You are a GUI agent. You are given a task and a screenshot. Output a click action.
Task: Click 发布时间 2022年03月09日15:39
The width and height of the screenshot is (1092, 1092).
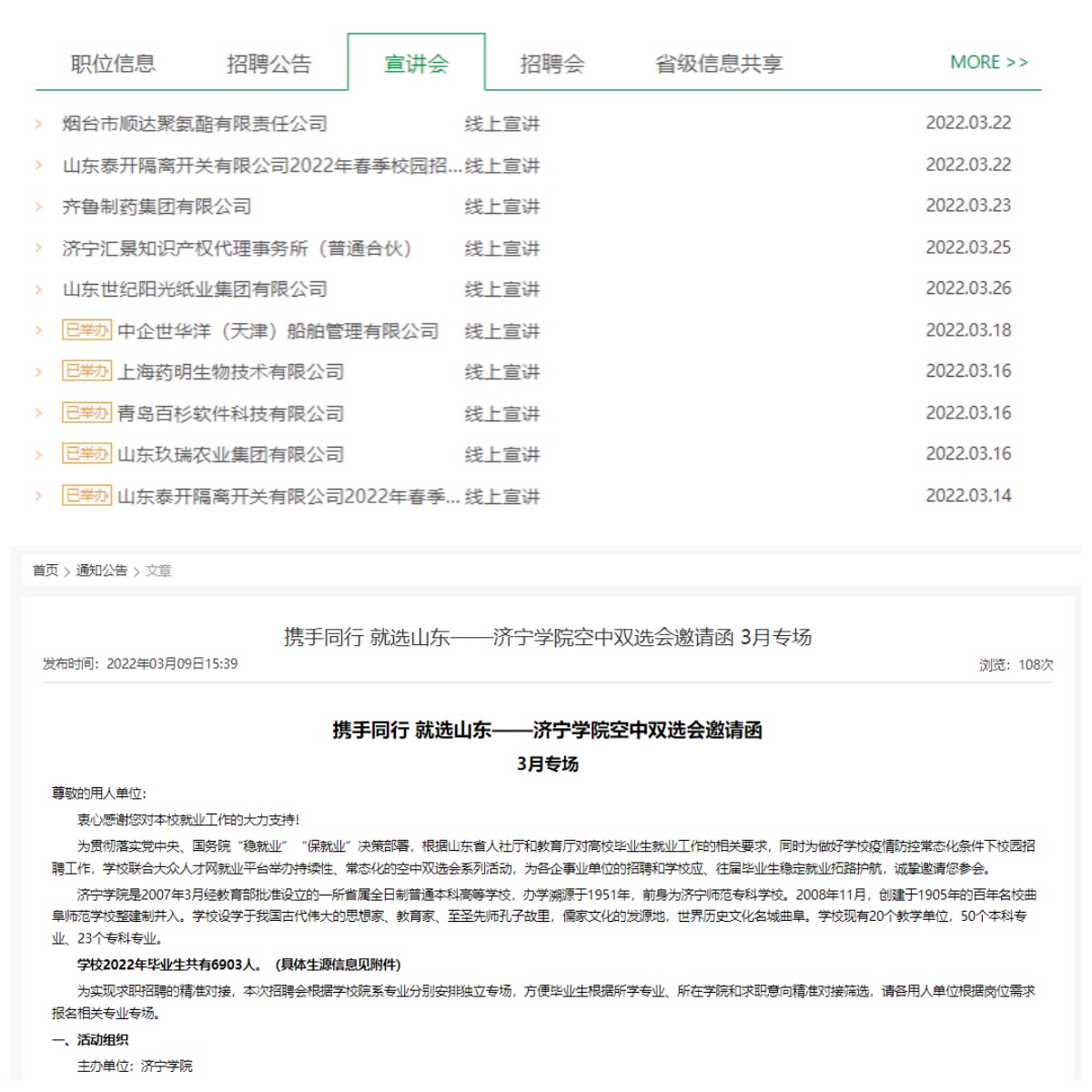point(140,664)
